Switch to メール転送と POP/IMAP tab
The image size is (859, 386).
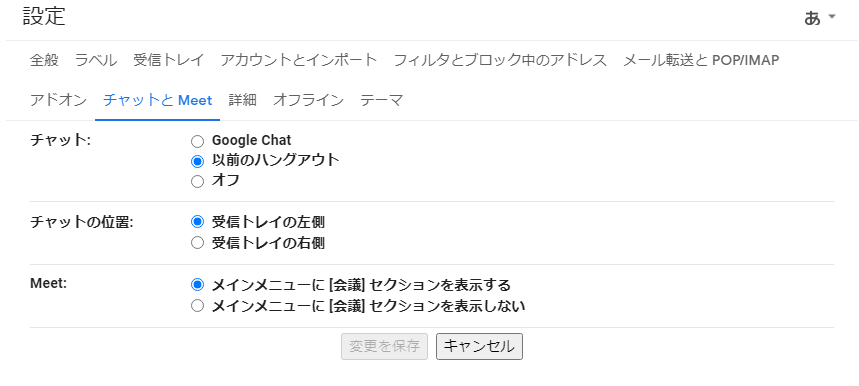(x=701, y=60)
